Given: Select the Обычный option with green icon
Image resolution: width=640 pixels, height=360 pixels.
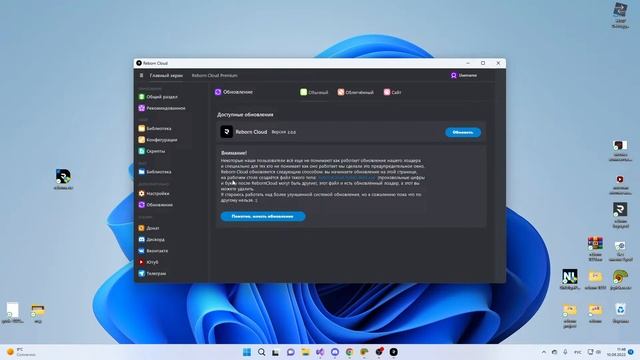Looking at the screenshot, I should pos(314,92).
